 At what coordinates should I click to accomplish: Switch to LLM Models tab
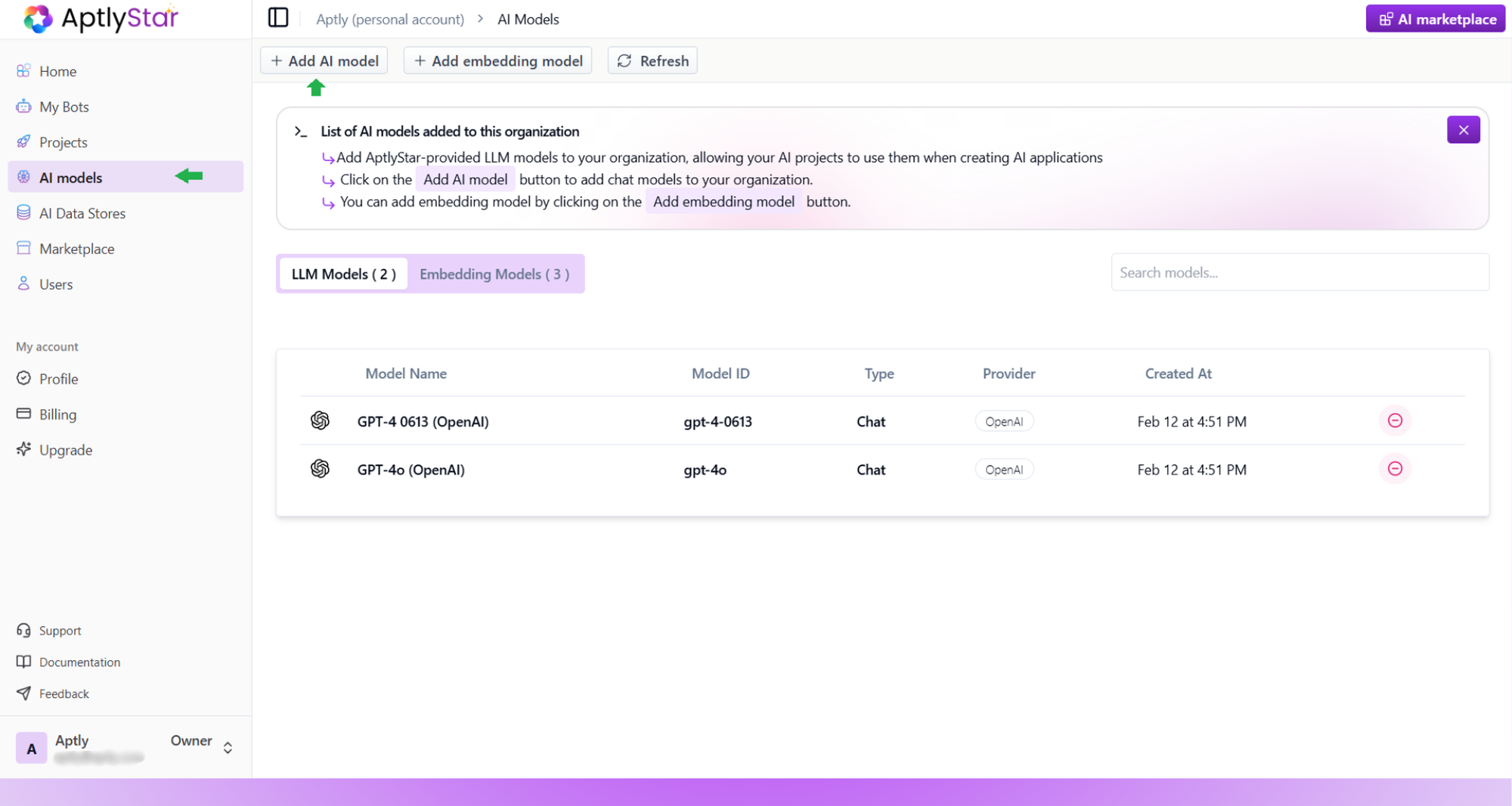(344, 274)
